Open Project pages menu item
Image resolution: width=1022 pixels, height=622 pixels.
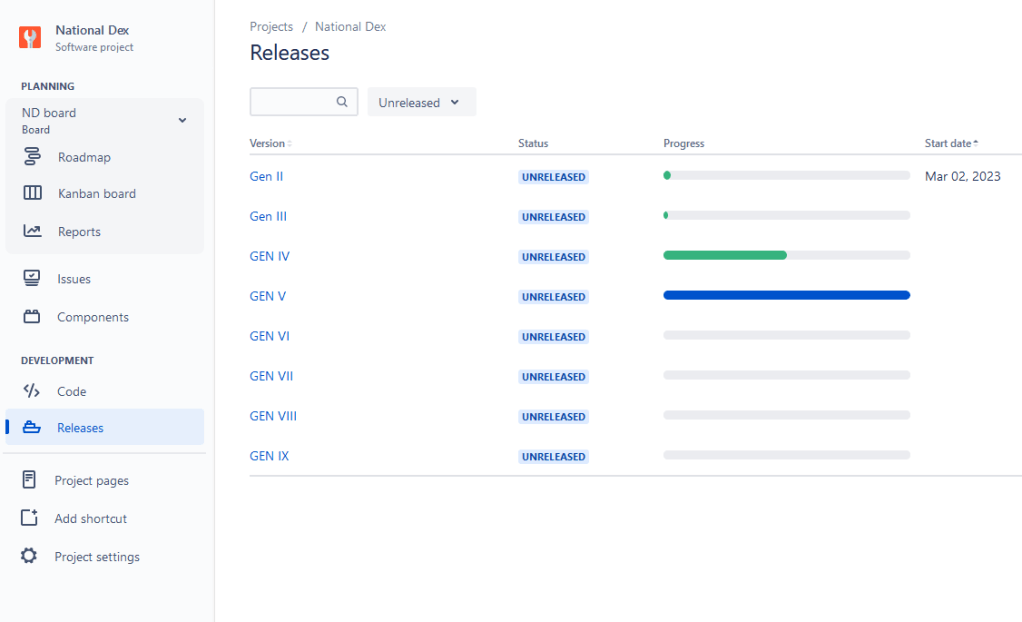point(91,481)
